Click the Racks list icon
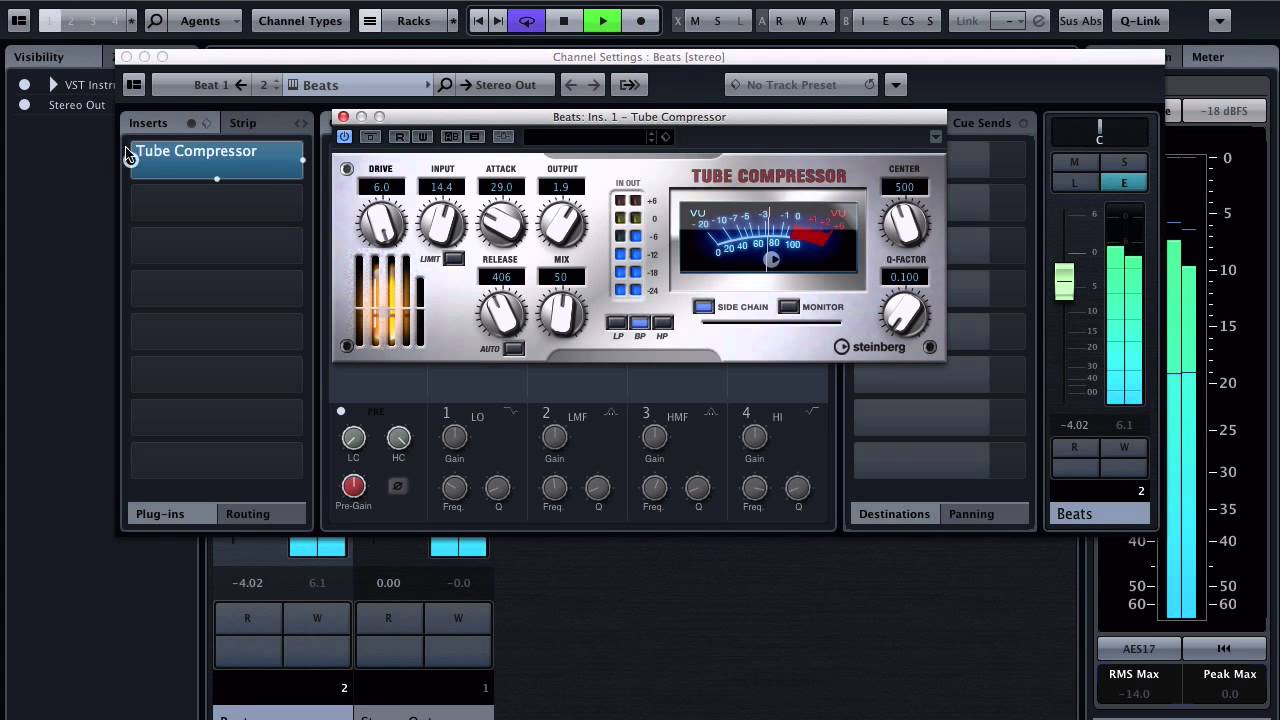Viewport: 1280px width, 720px height. [370, 20]
